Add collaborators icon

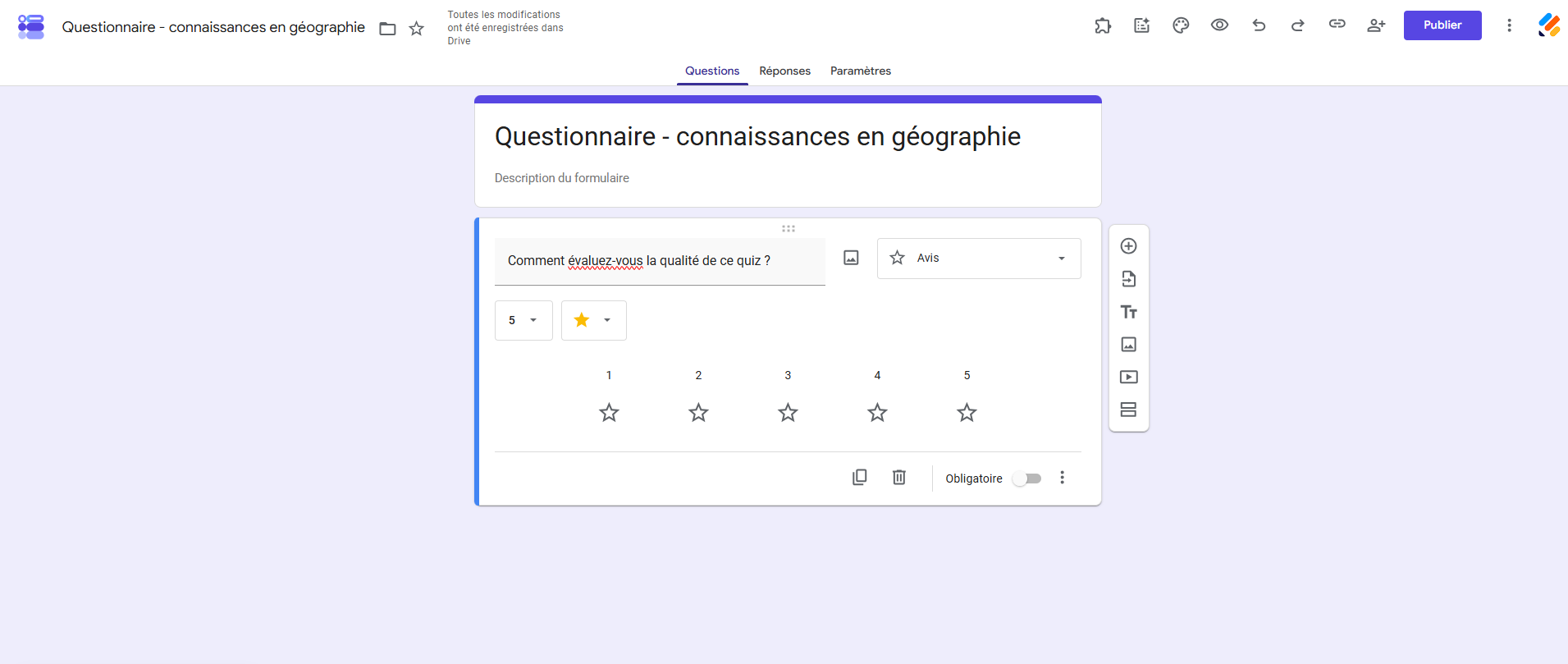tap(1376, 25)
